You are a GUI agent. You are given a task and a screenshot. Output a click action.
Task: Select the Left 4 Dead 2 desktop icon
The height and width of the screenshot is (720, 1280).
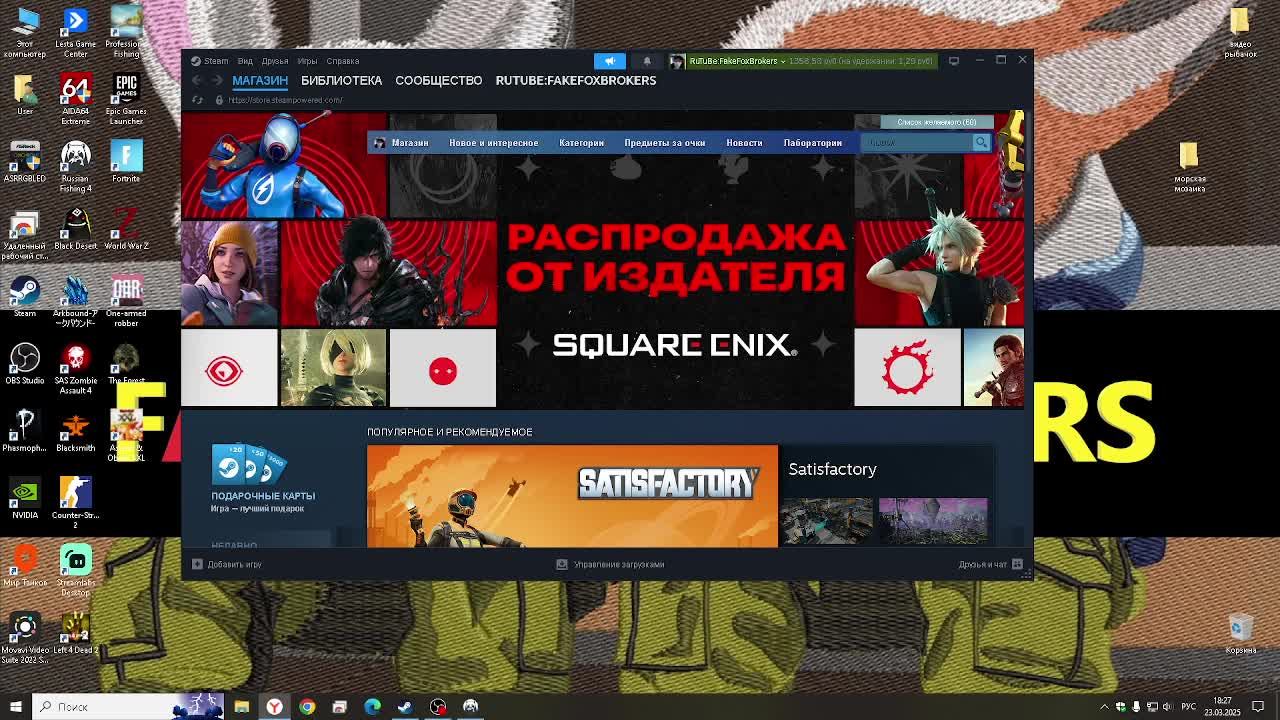coord(75,634)
